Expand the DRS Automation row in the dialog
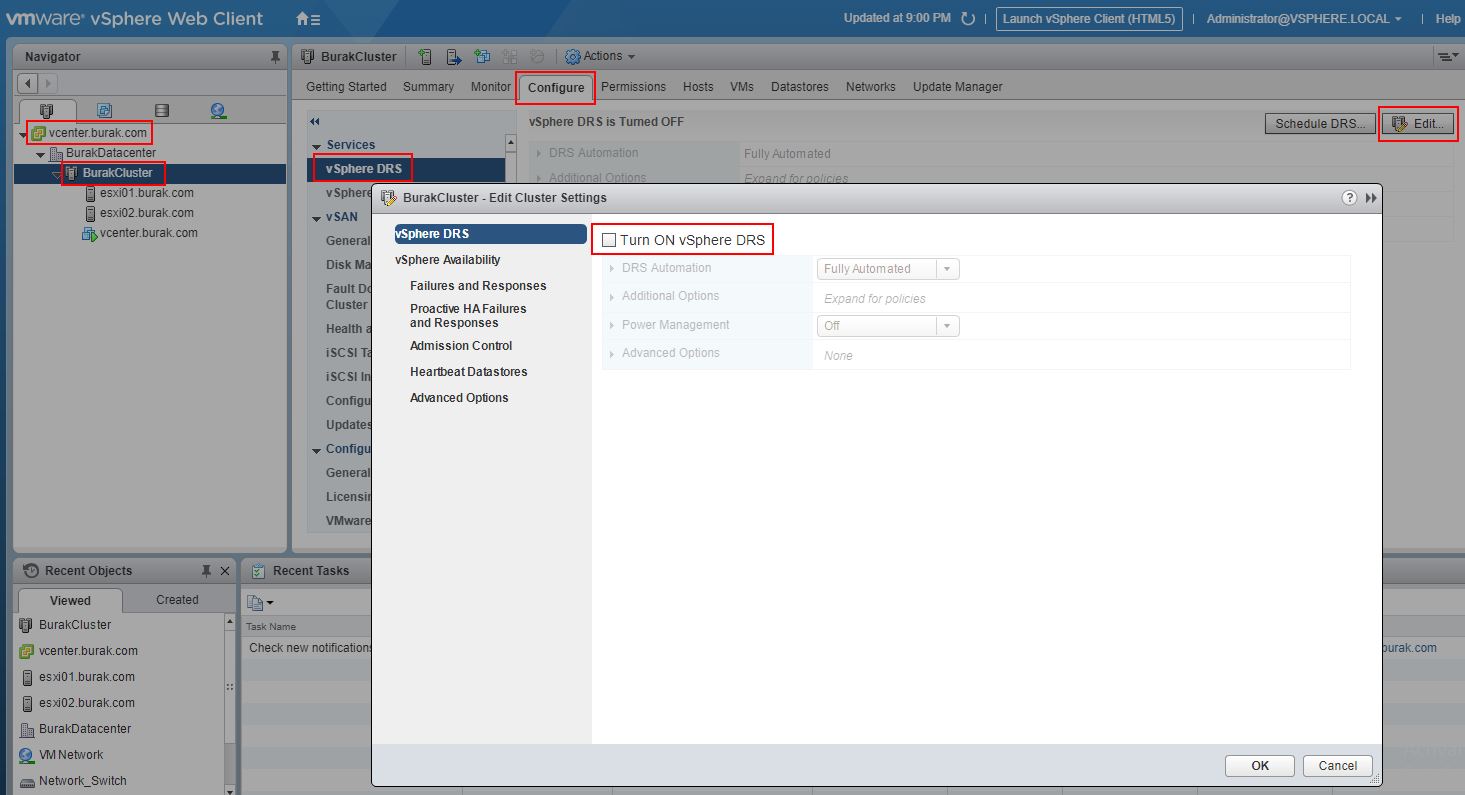1465x795 pixels. point(611,268)
